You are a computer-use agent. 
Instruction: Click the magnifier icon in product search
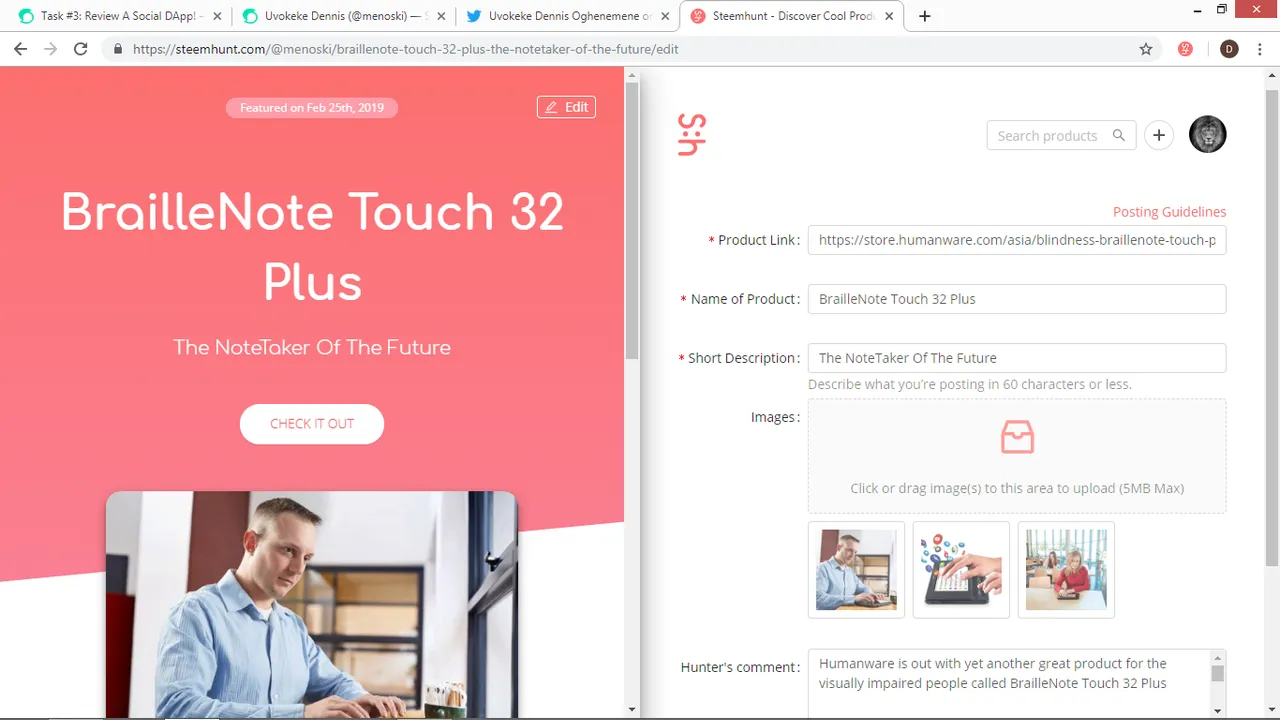1119,136
